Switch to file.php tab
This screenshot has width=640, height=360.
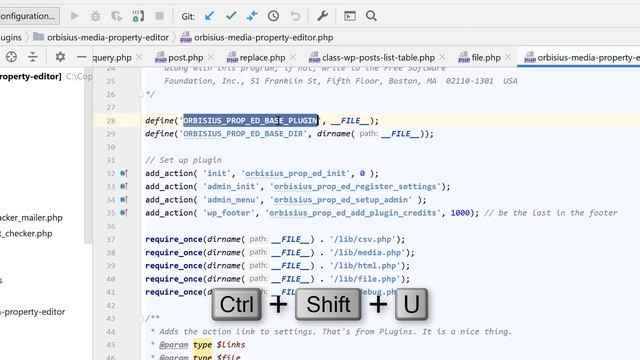pos(480,58)
